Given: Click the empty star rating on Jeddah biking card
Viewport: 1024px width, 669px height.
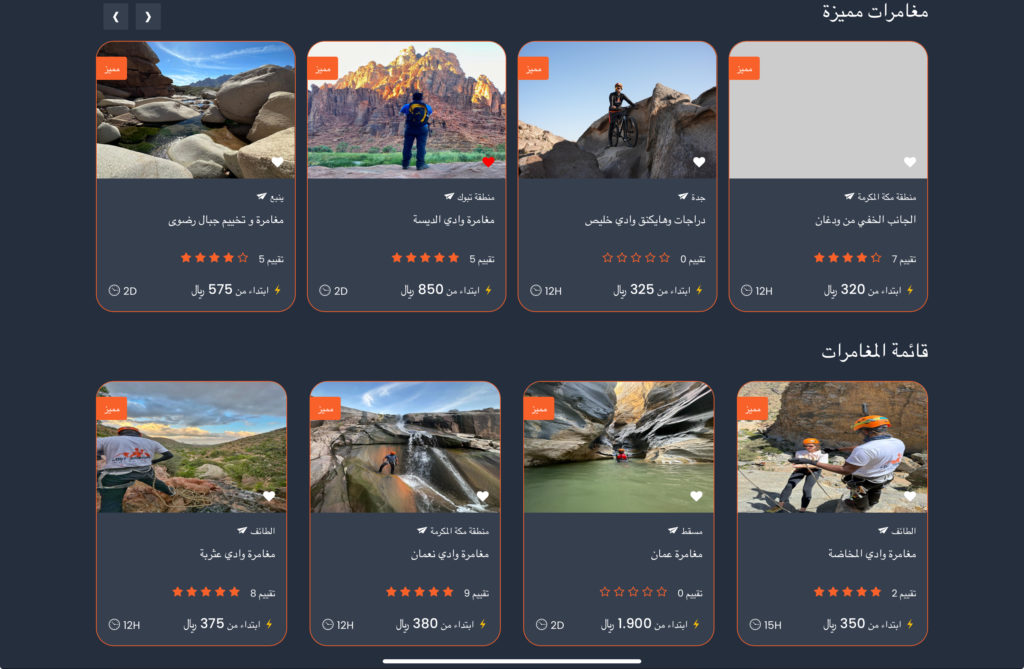Looking at the screenshot, I should point(636,258).
